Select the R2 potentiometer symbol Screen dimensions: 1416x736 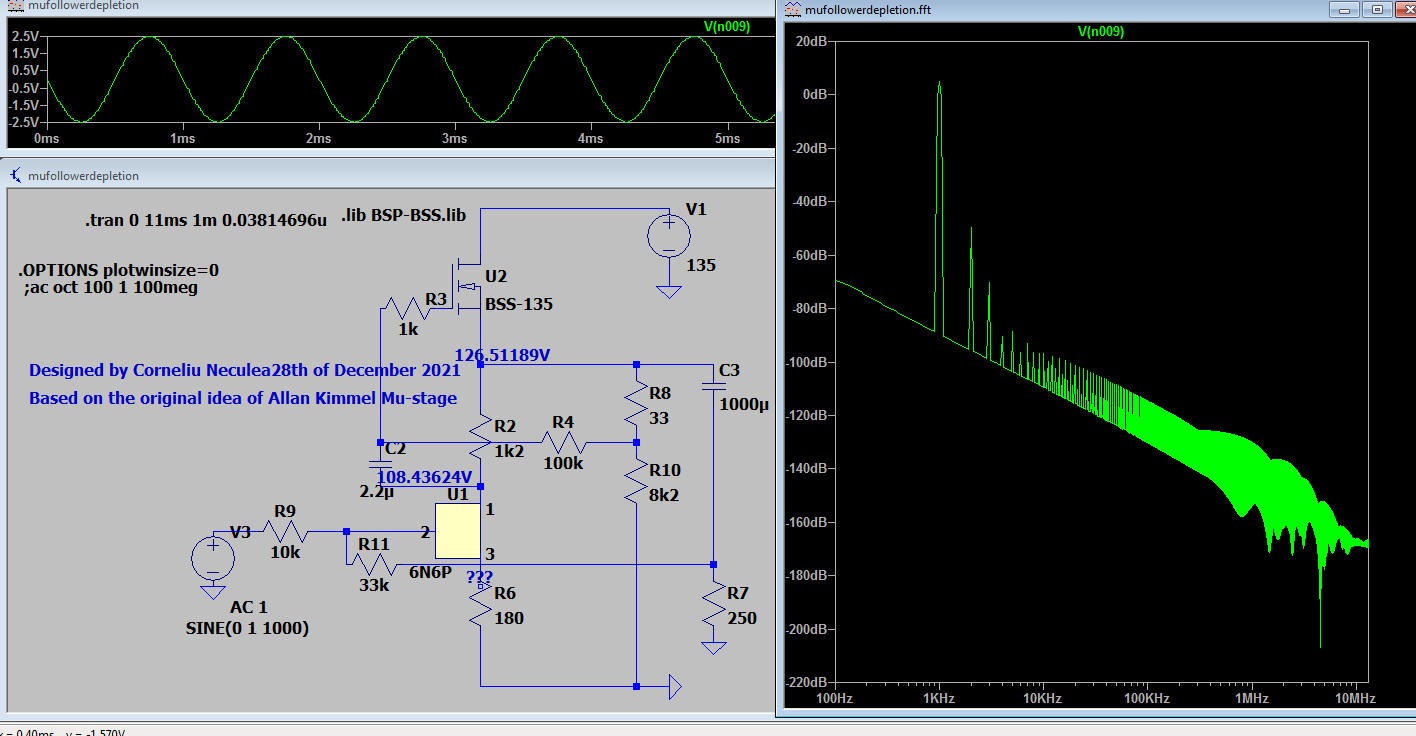tap(481, 435)
